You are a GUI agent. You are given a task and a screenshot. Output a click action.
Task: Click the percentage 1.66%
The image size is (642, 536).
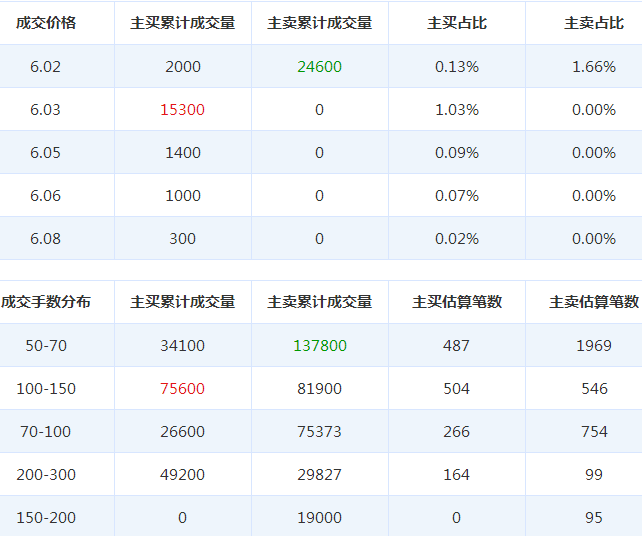594,67
